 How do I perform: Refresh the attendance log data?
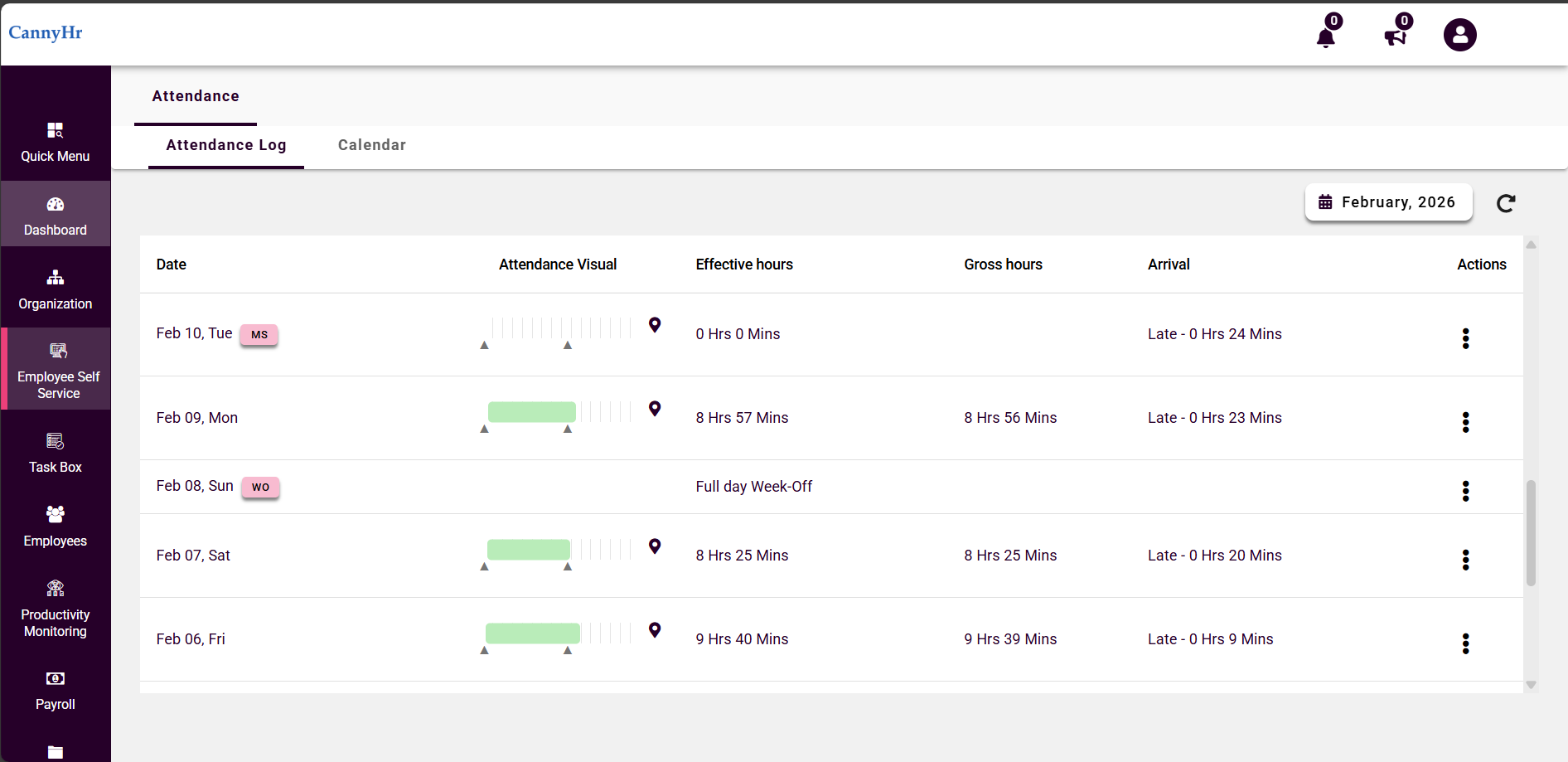click(x=1507, y=203)
